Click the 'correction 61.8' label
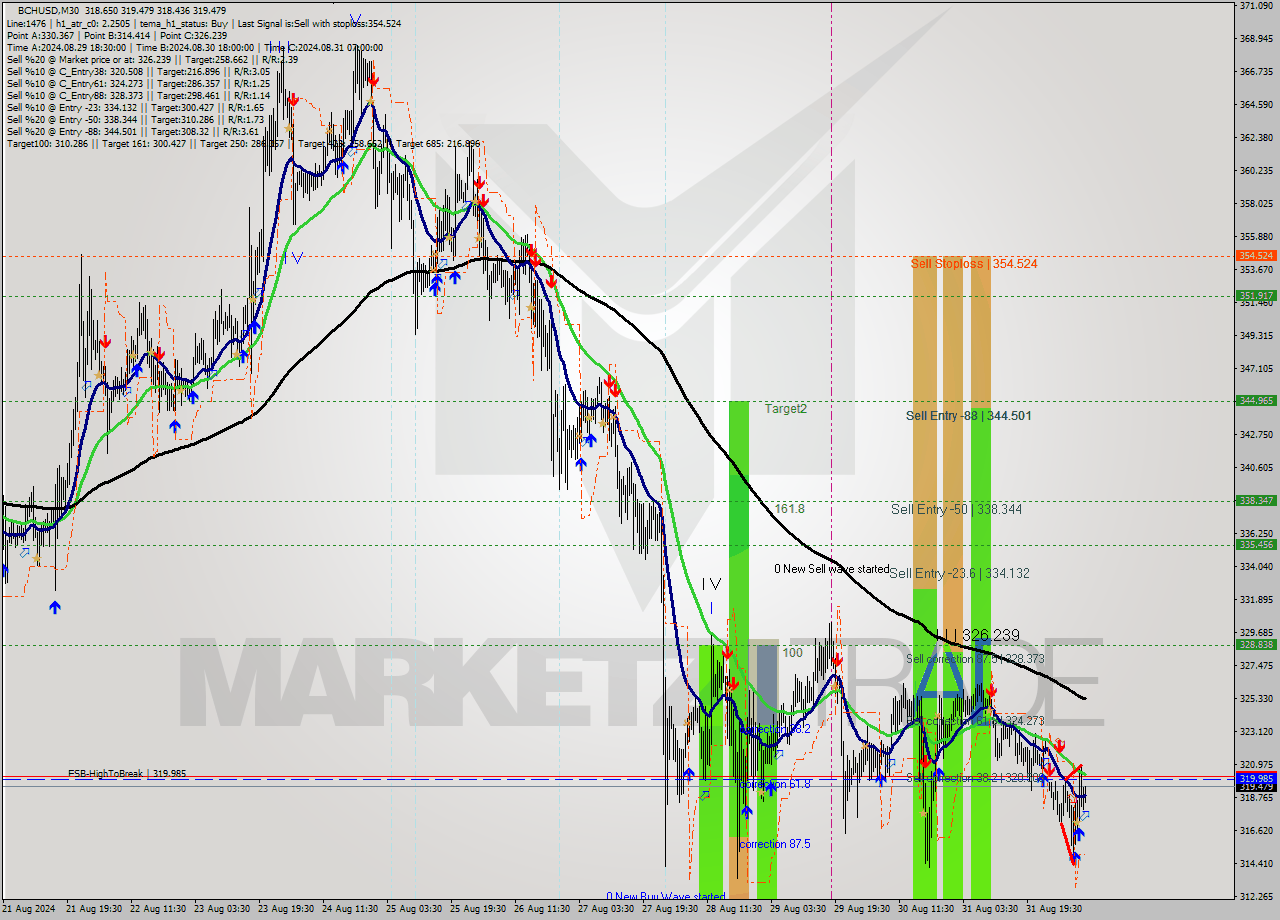Screen dimensions: 1280x920 (x=774, y=784)
